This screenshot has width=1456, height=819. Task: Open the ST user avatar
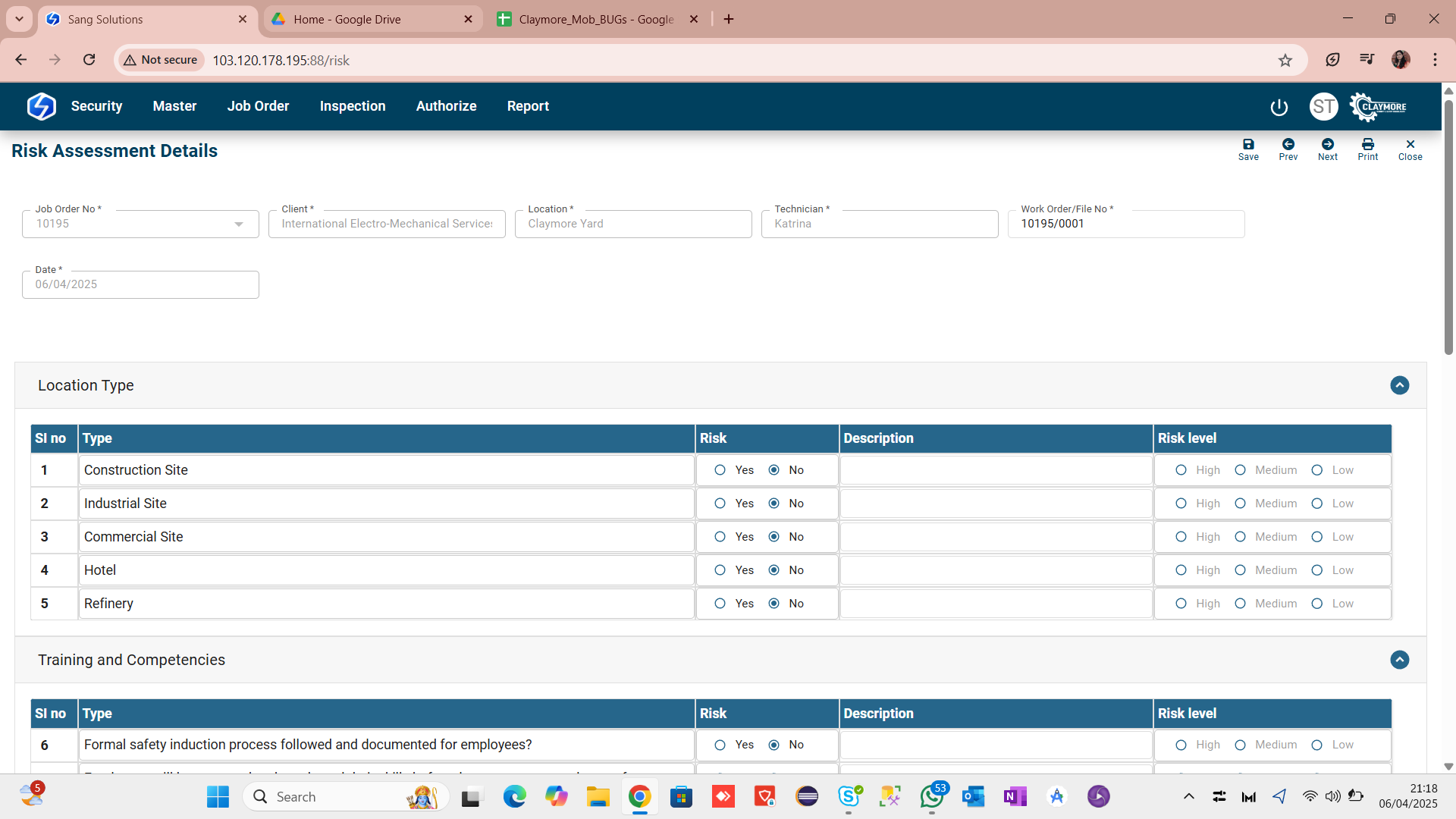(x=1324, y=107)
